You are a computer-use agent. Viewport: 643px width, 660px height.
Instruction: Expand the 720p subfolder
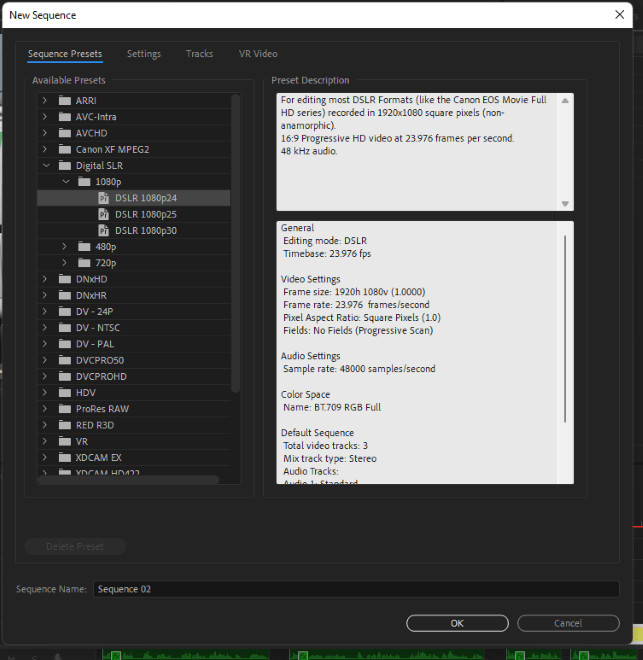[64, 263]
